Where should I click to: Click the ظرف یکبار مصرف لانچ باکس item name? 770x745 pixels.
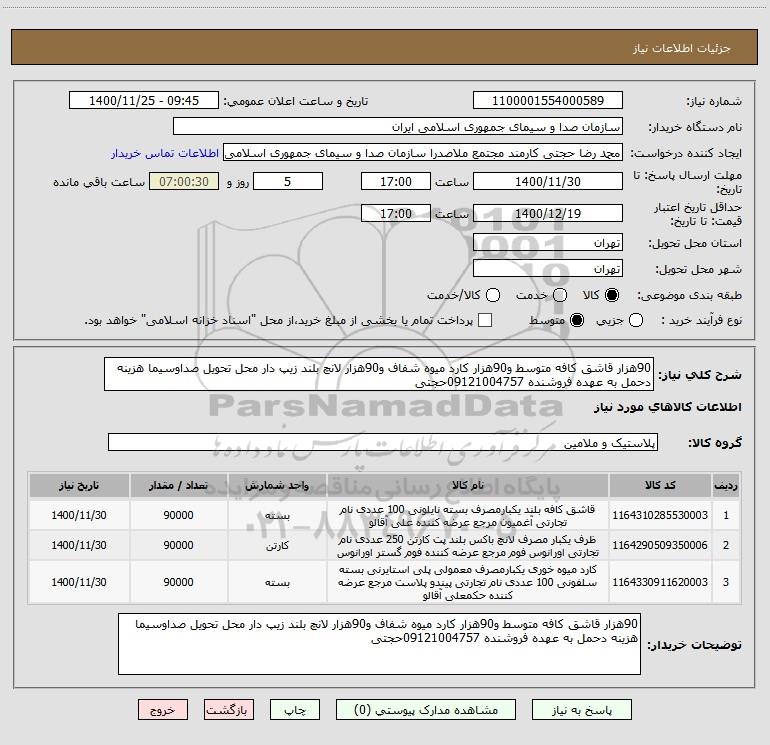pos(468,546)
